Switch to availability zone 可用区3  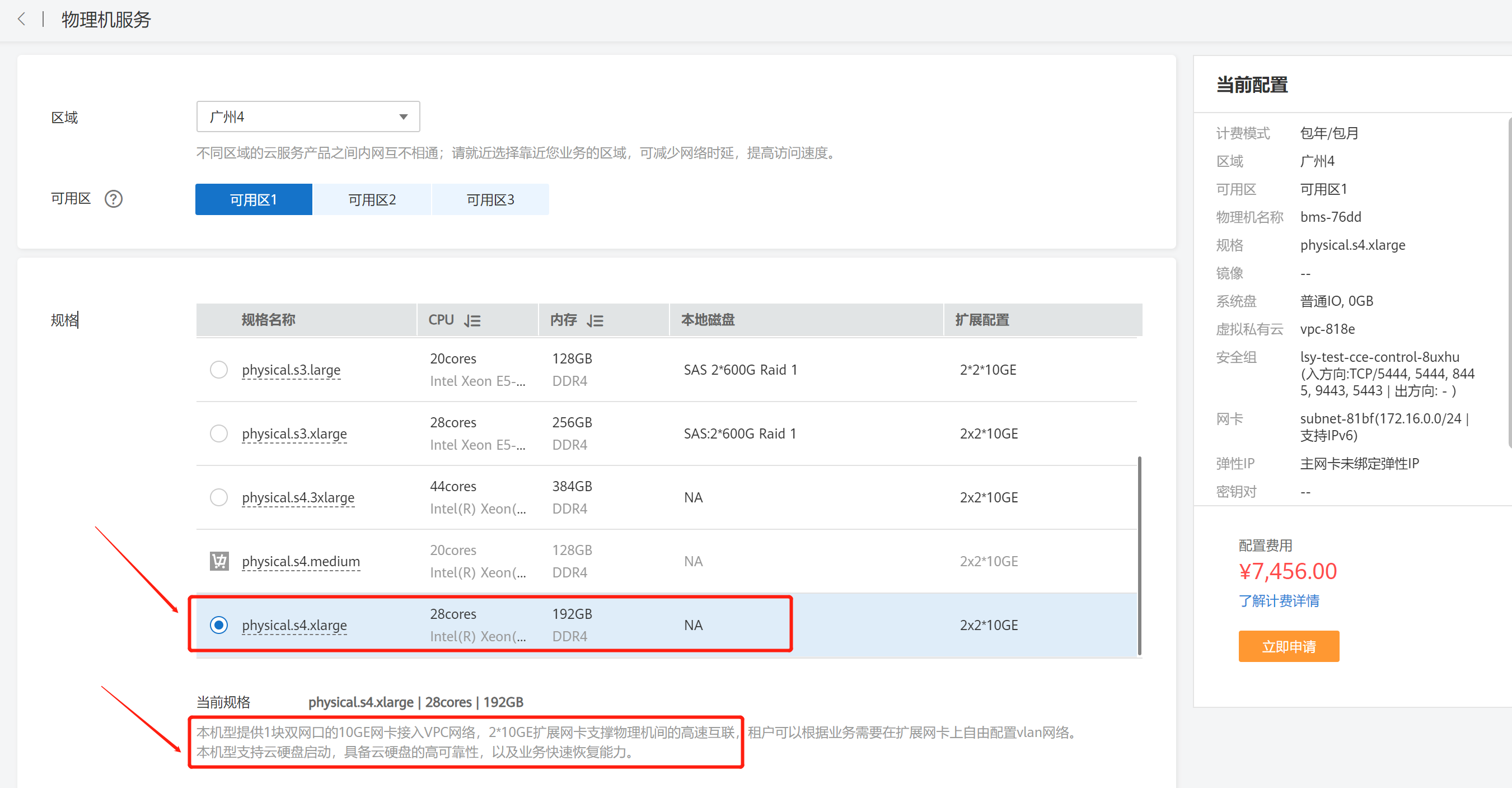[x=490, y=199]
